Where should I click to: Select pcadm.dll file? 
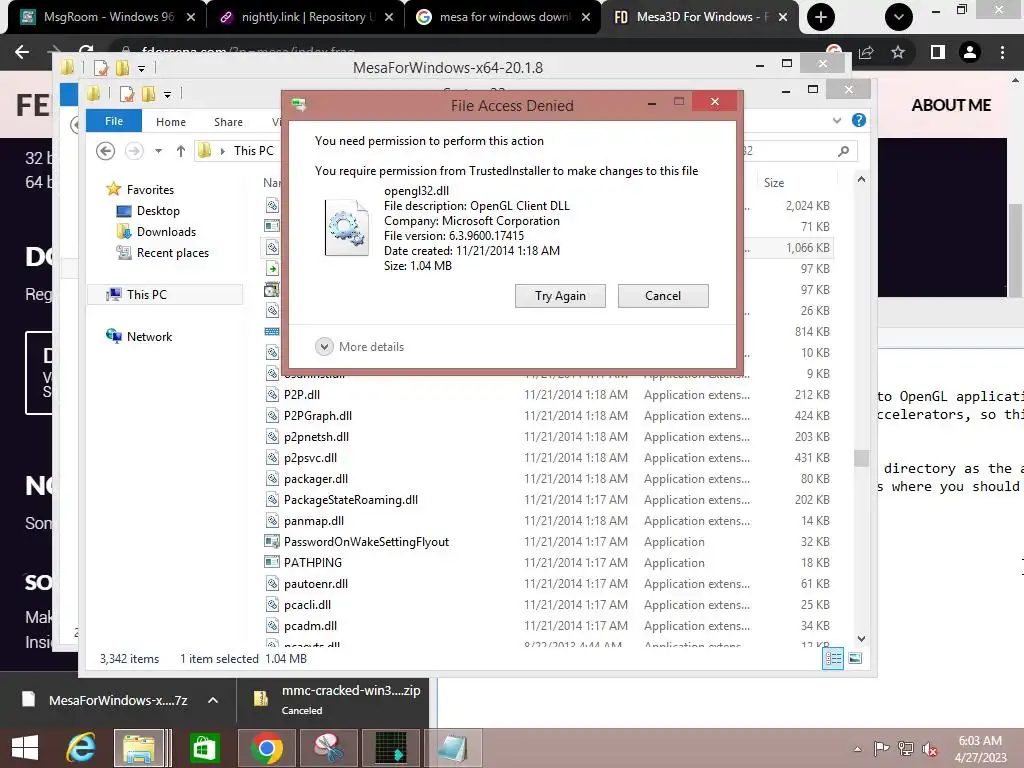coord(310,626)
